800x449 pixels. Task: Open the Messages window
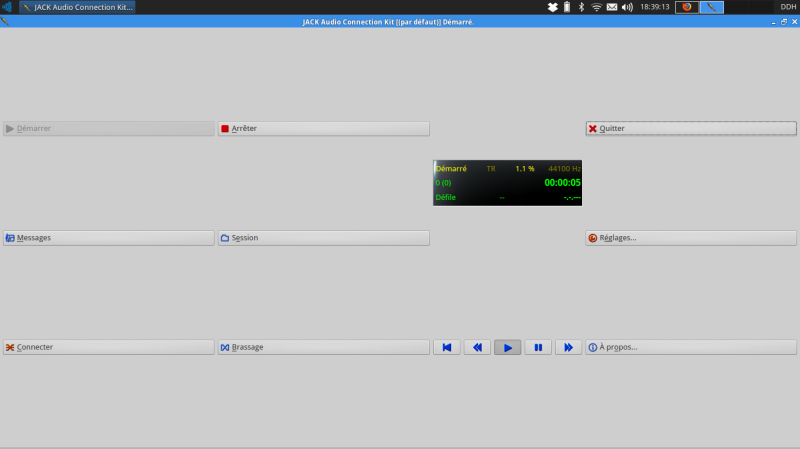click(x=109, y=238)
